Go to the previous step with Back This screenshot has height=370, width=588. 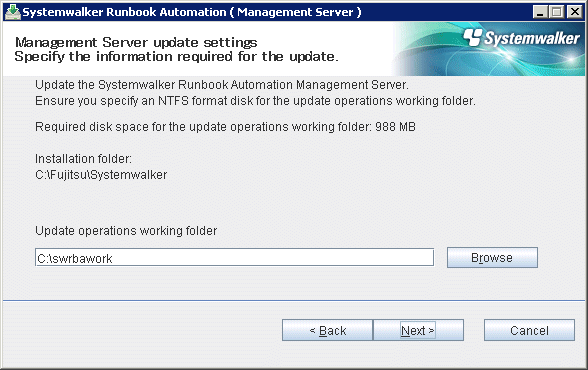coord(327,330)
